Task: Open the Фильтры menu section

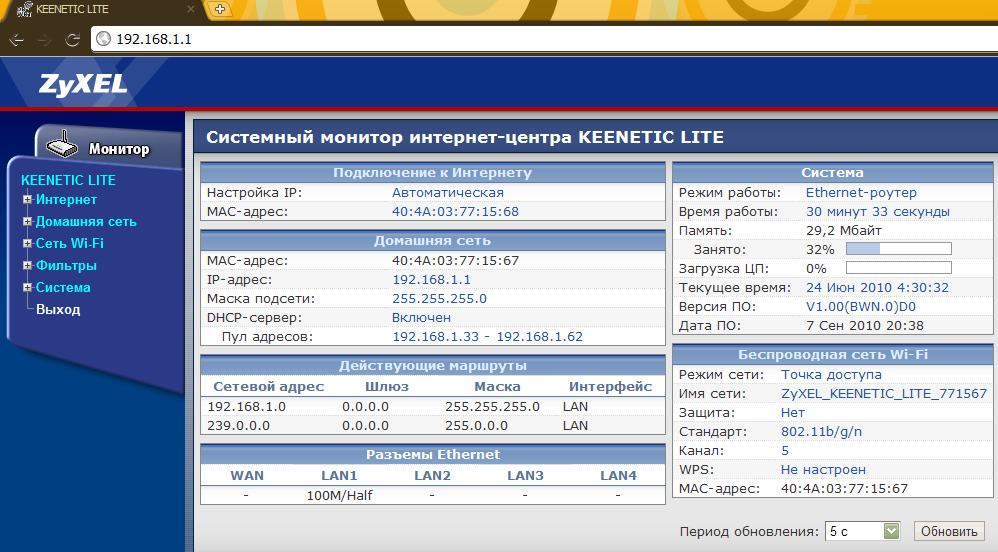Action: point(66,265)
